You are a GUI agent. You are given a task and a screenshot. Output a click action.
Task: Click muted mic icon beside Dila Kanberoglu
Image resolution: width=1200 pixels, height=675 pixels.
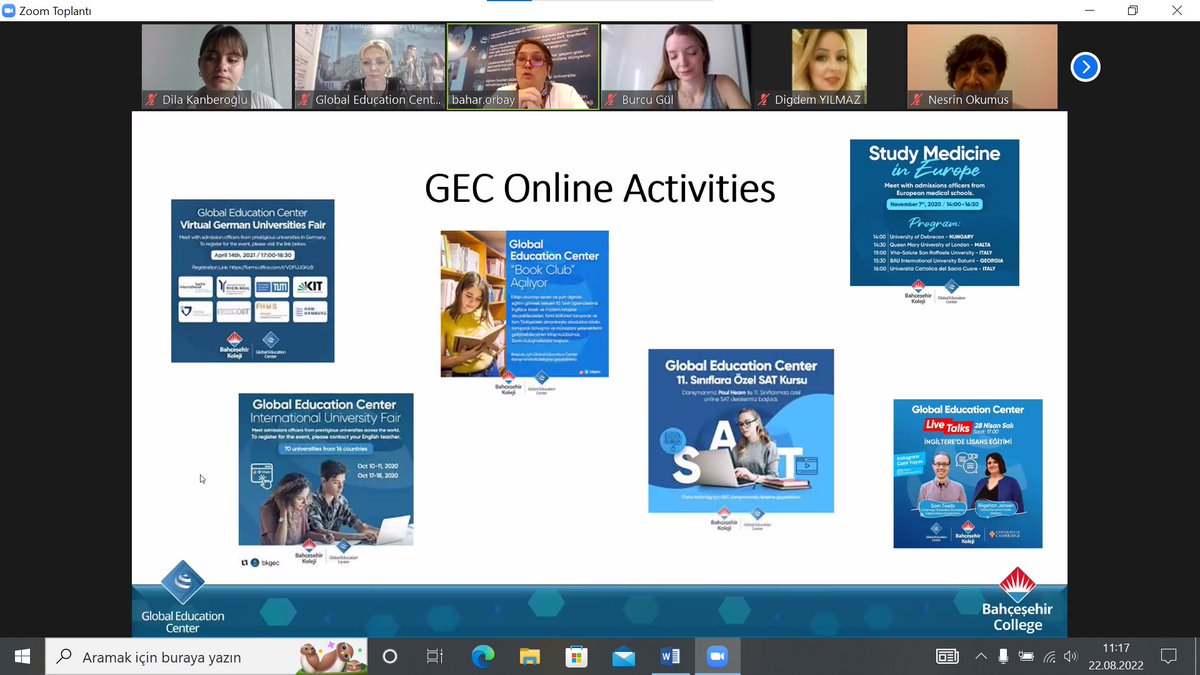pyautogui.click(x=151, y=99)
